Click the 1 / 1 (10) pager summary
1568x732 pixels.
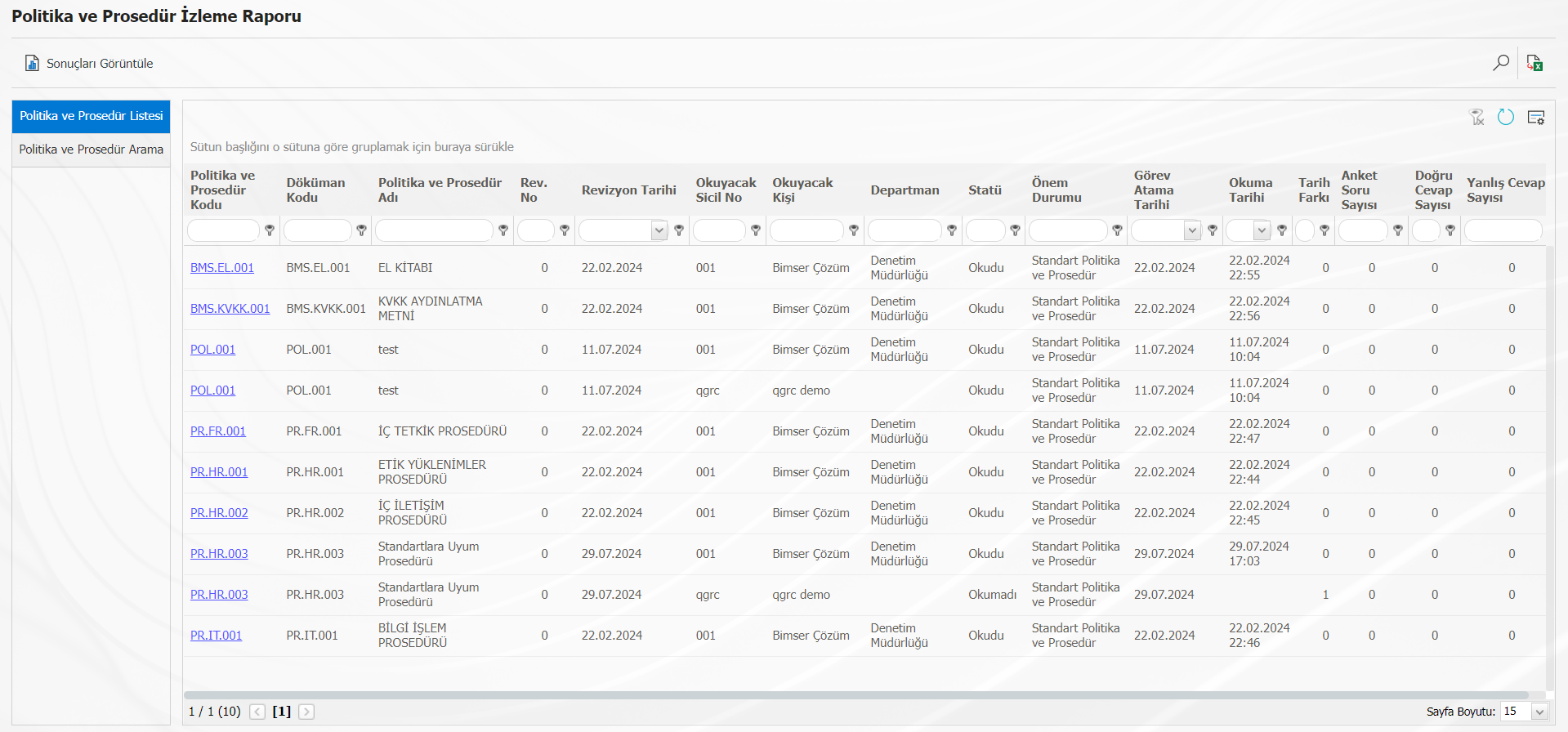tap(215, 712)
